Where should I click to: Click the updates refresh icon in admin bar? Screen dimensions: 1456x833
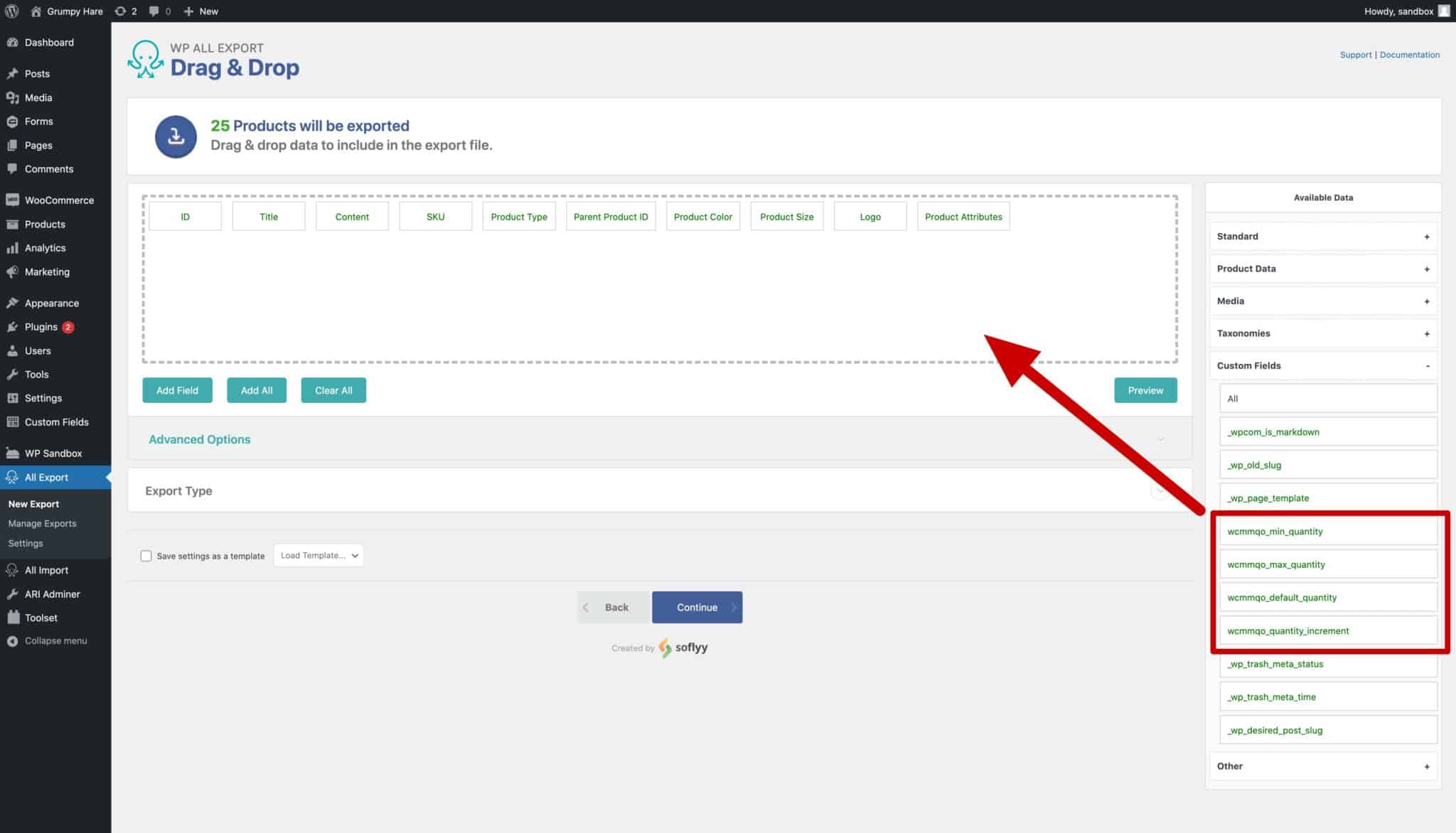(119, 11)
